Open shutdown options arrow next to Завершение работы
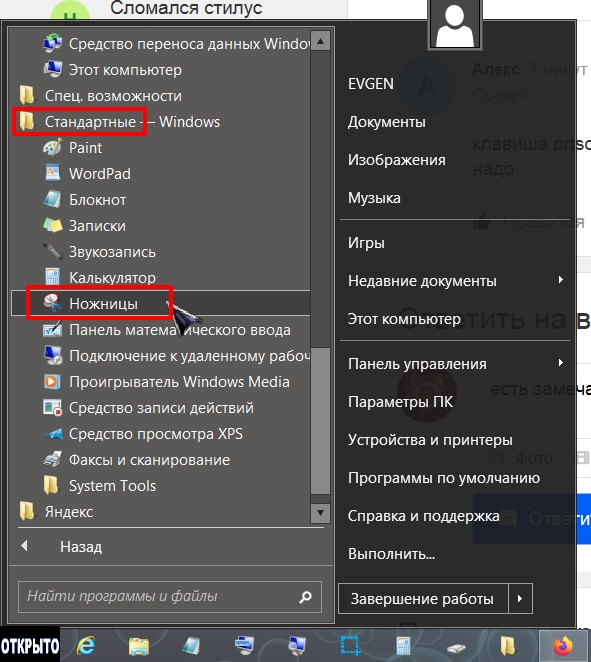Viewport: 591px width, 662px height. pyautogui.click(x=520, y=599)
